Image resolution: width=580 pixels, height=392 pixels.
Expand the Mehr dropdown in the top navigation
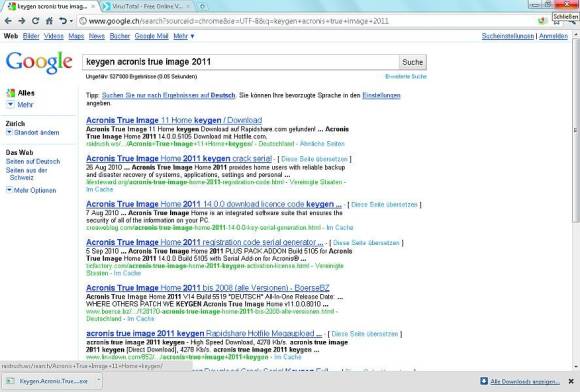(x=184, y=36)
